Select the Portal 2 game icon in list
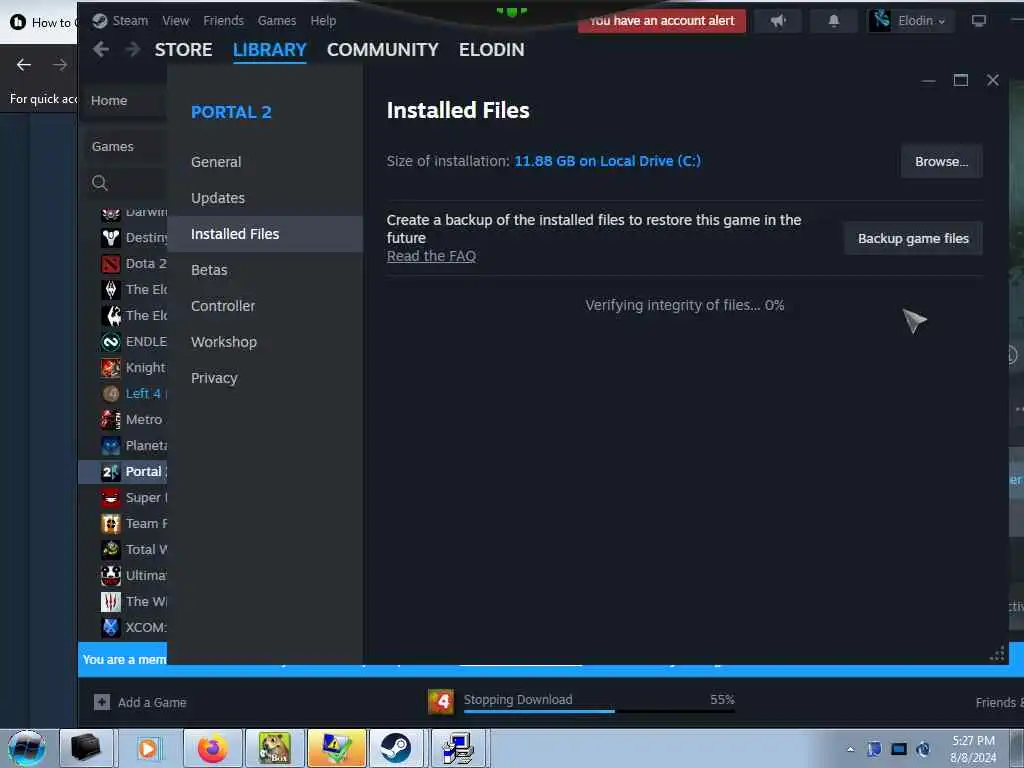This screenshot has height=768, width=1024. [110, 472]
